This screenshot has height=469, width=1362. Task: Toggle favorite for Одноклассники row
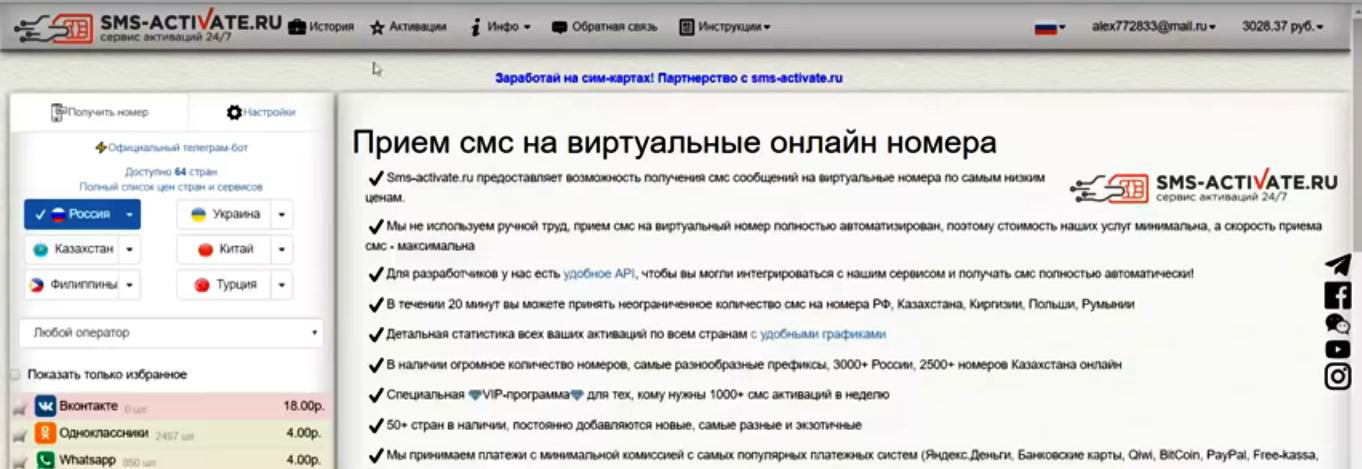pyautogui.click(x=18, y=435)
